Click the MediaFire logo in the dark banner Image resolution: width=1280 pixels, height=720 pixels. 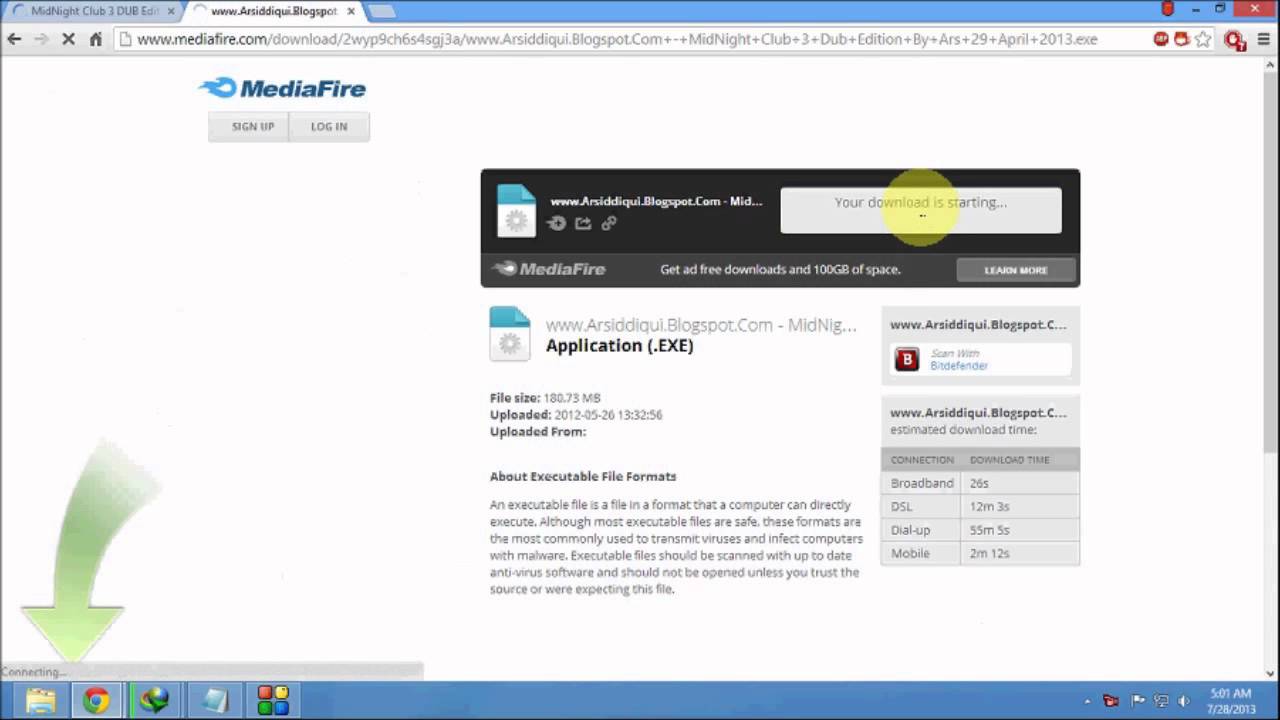tap(549, 269)
